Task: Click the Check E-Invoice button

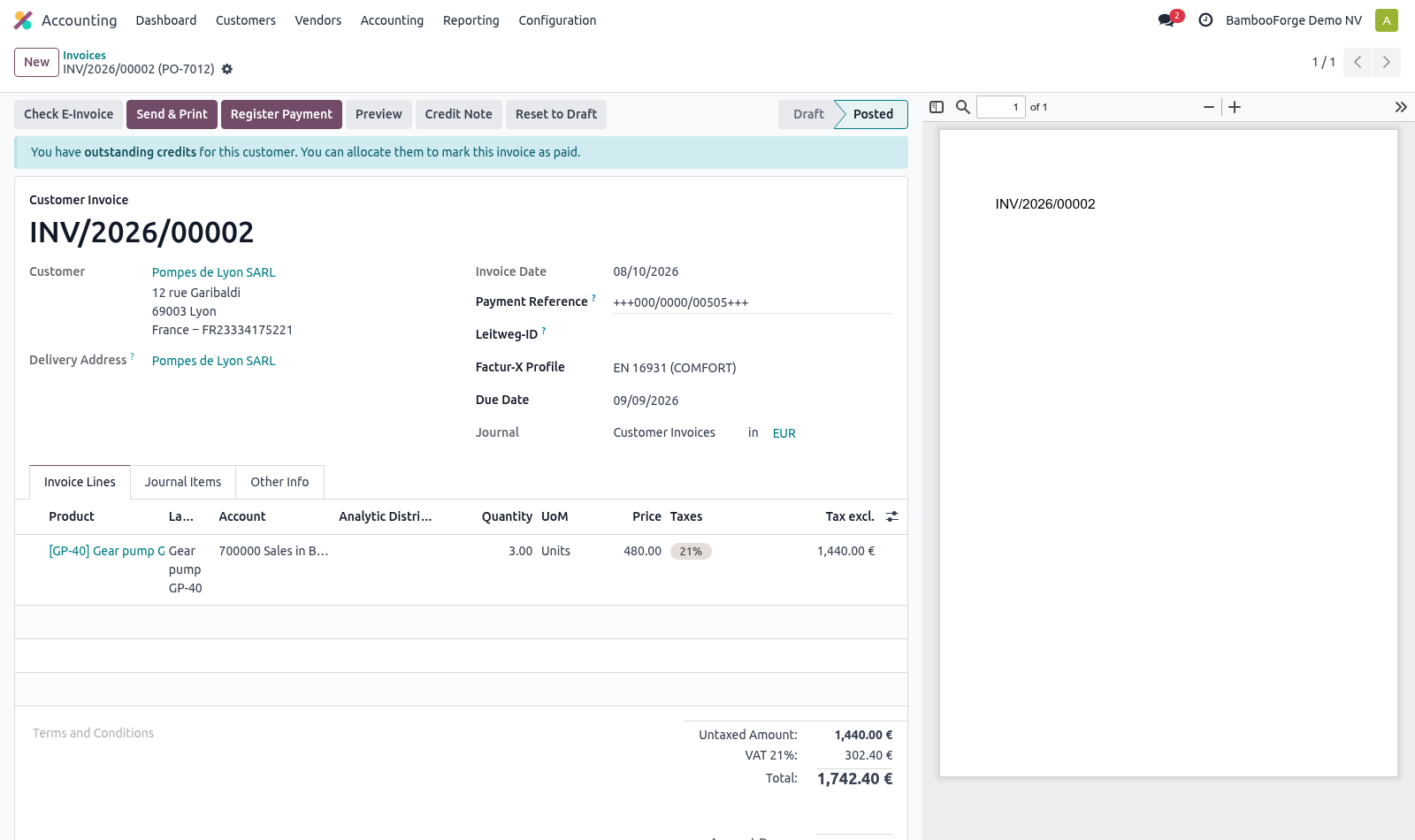Action: (69, 114)
